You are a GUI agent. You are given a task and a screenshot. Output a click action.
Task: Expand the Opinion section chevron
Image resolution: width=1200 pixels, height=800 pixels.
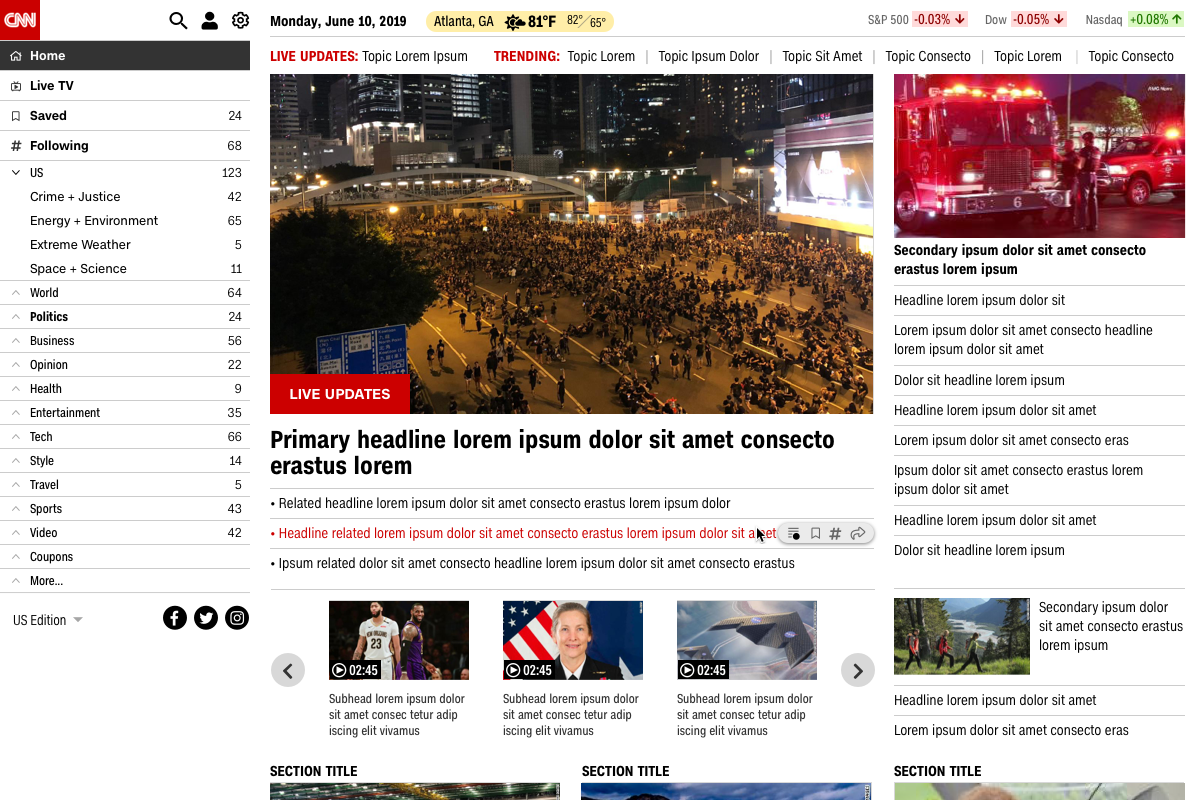(16, 365)
